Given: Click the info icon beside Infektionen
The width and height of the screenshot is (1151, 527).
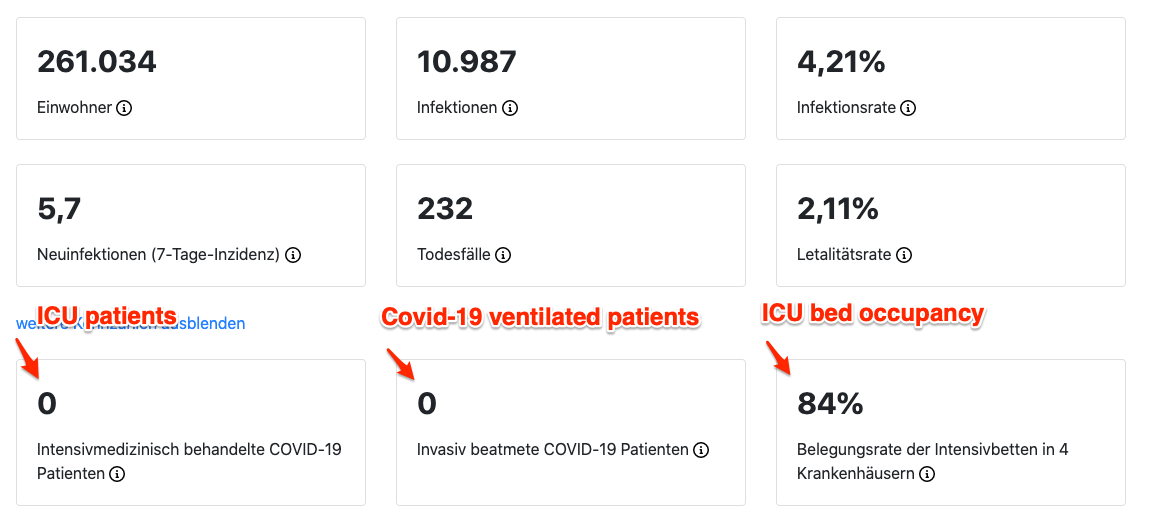Looking at the screenshot, I should (x=510, y=108).
